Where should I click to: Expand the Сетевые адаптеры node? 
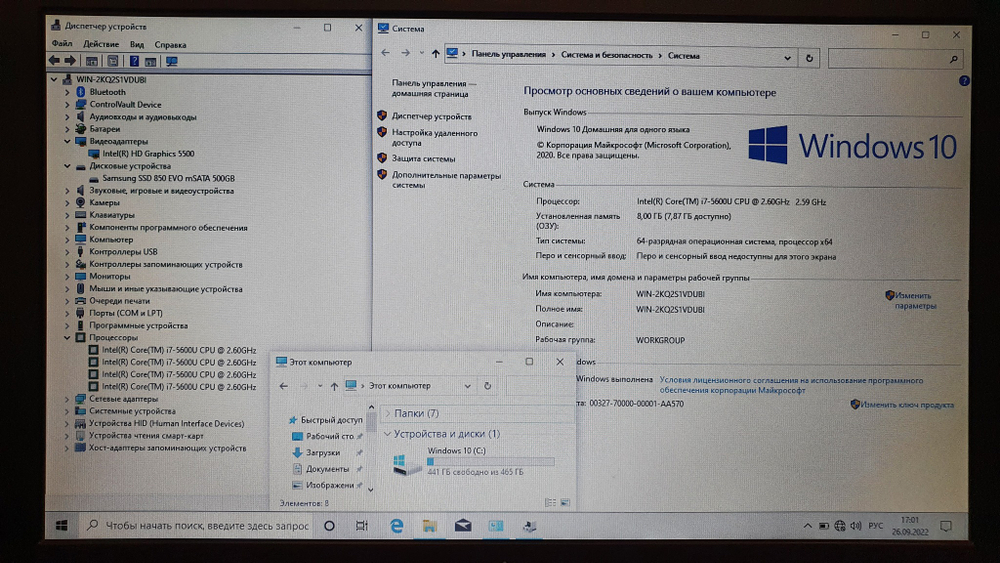(67, 399)
